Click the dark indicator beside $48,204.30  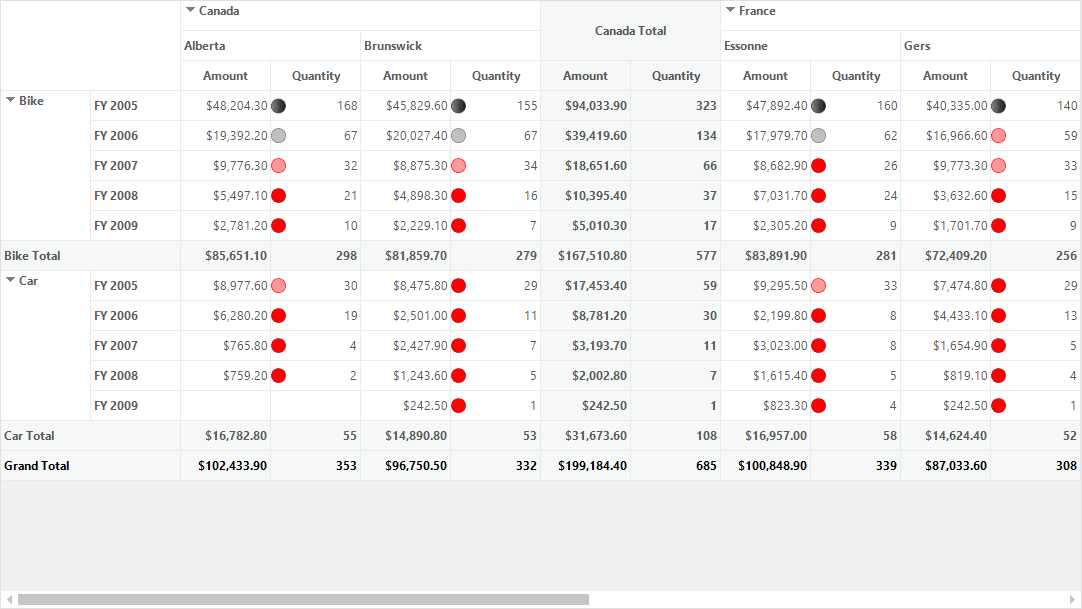(279, 106)
